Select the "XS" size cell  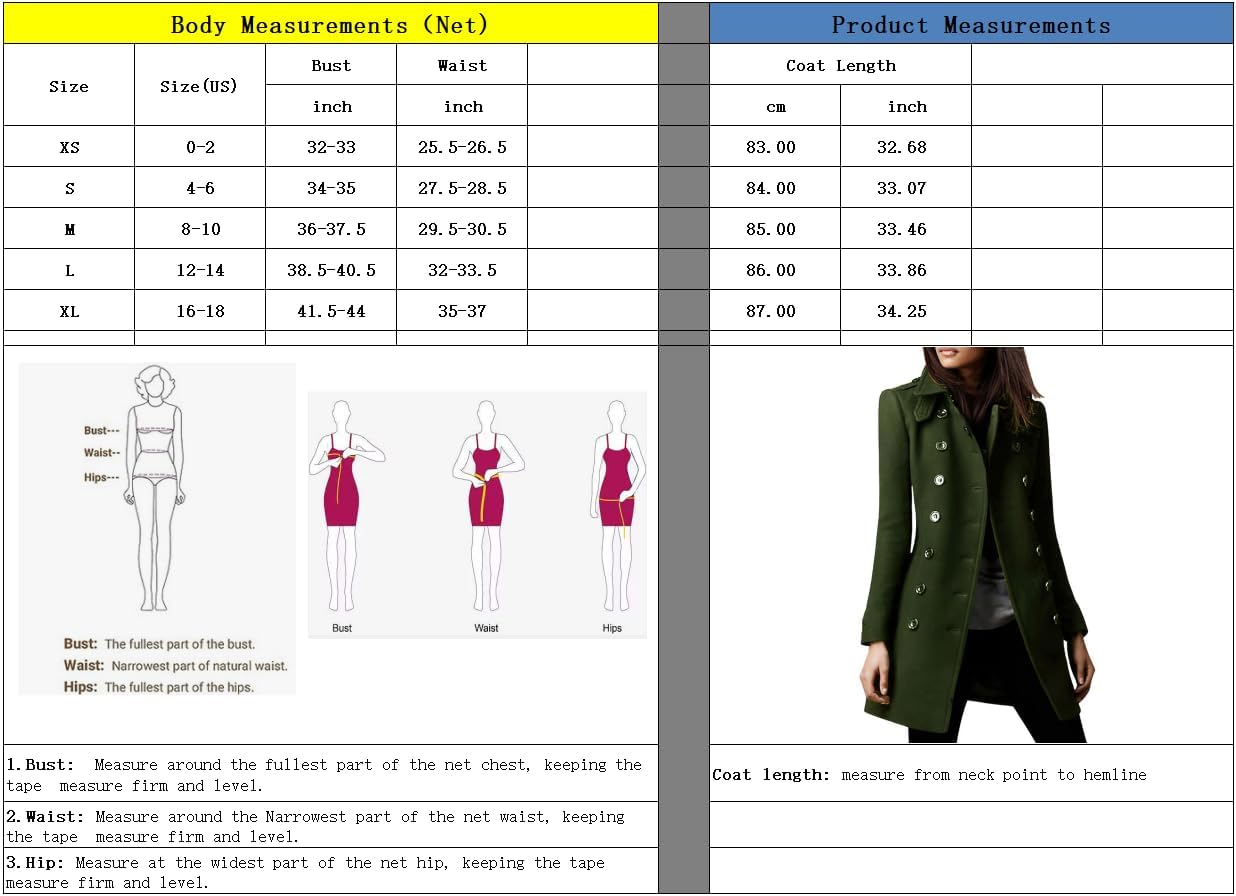coord(69,147)
